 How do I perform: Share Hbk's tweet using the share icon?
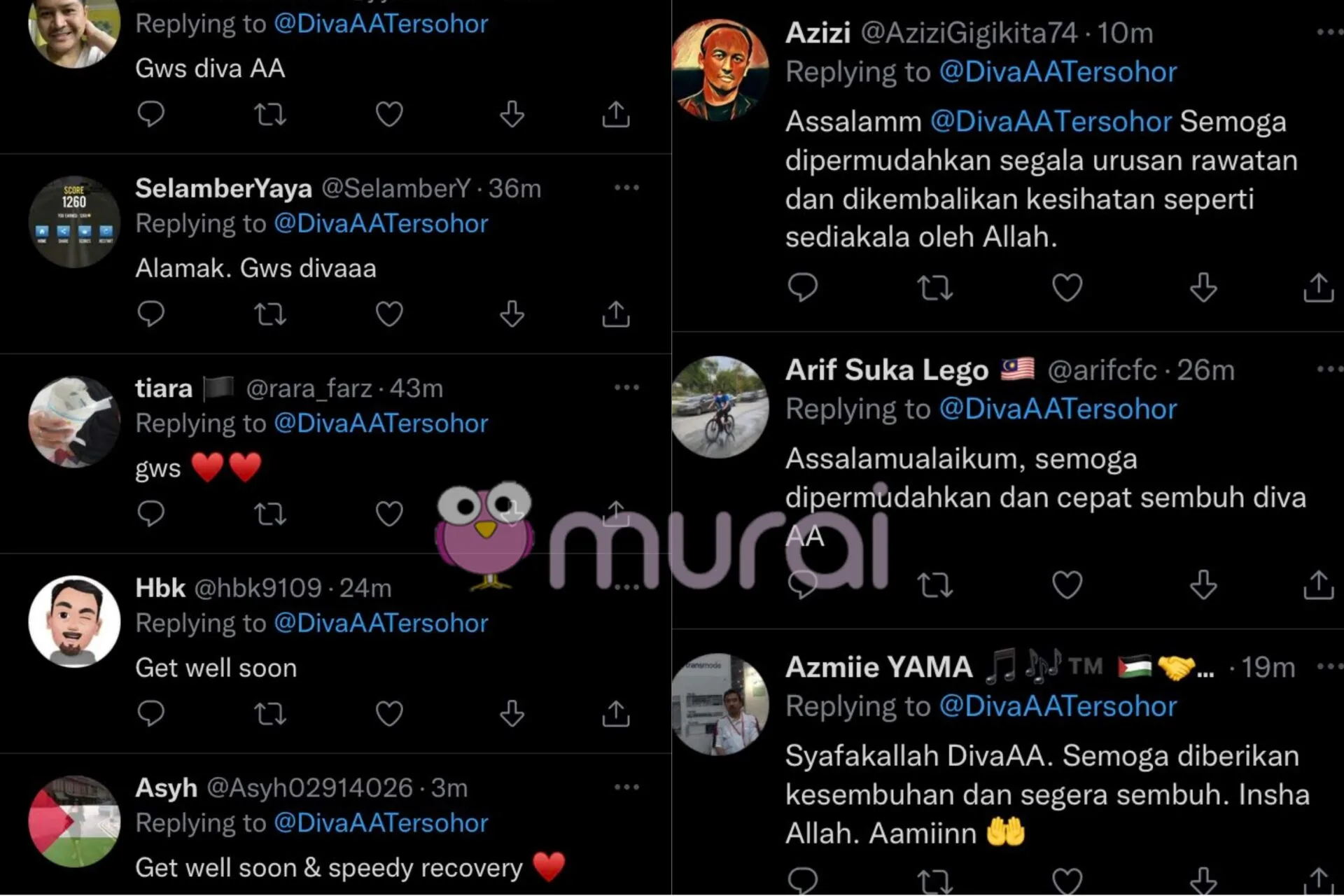point(616,713)
